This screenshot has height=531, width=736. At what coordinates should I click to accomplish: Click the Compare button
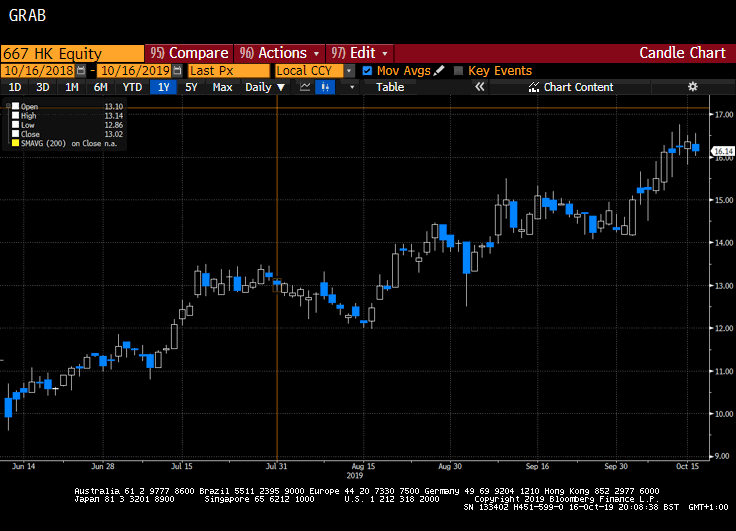[189, 53]
